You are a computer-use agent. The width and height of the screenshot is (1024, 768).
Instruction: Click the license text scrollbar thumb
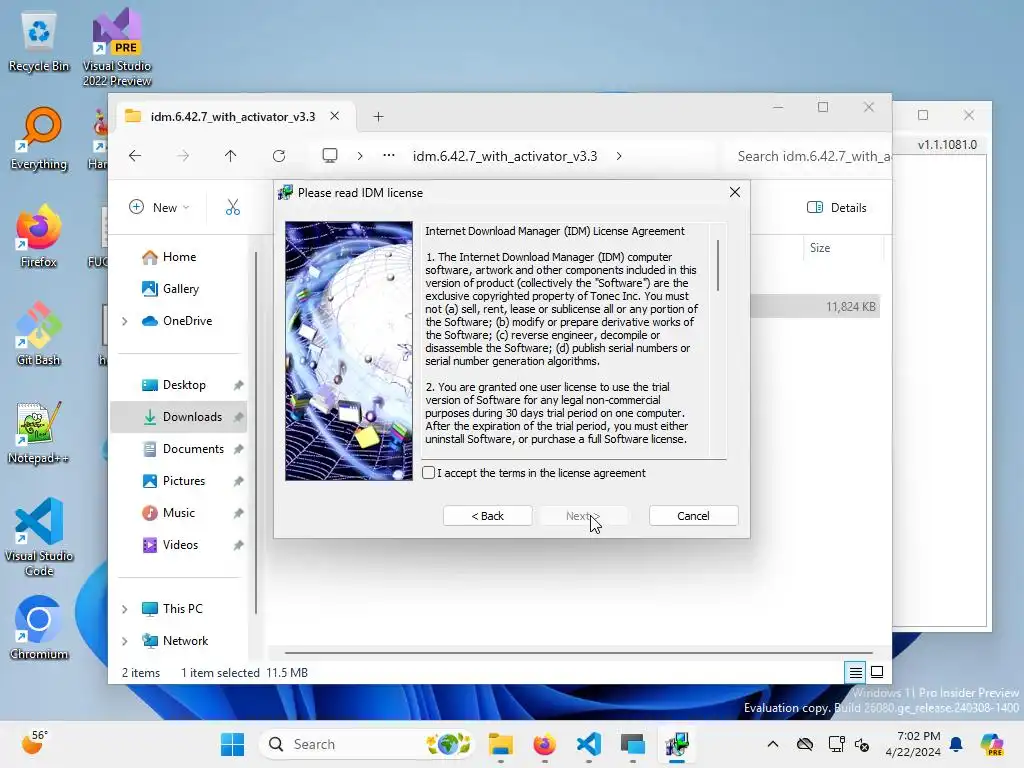coord(718,265)
